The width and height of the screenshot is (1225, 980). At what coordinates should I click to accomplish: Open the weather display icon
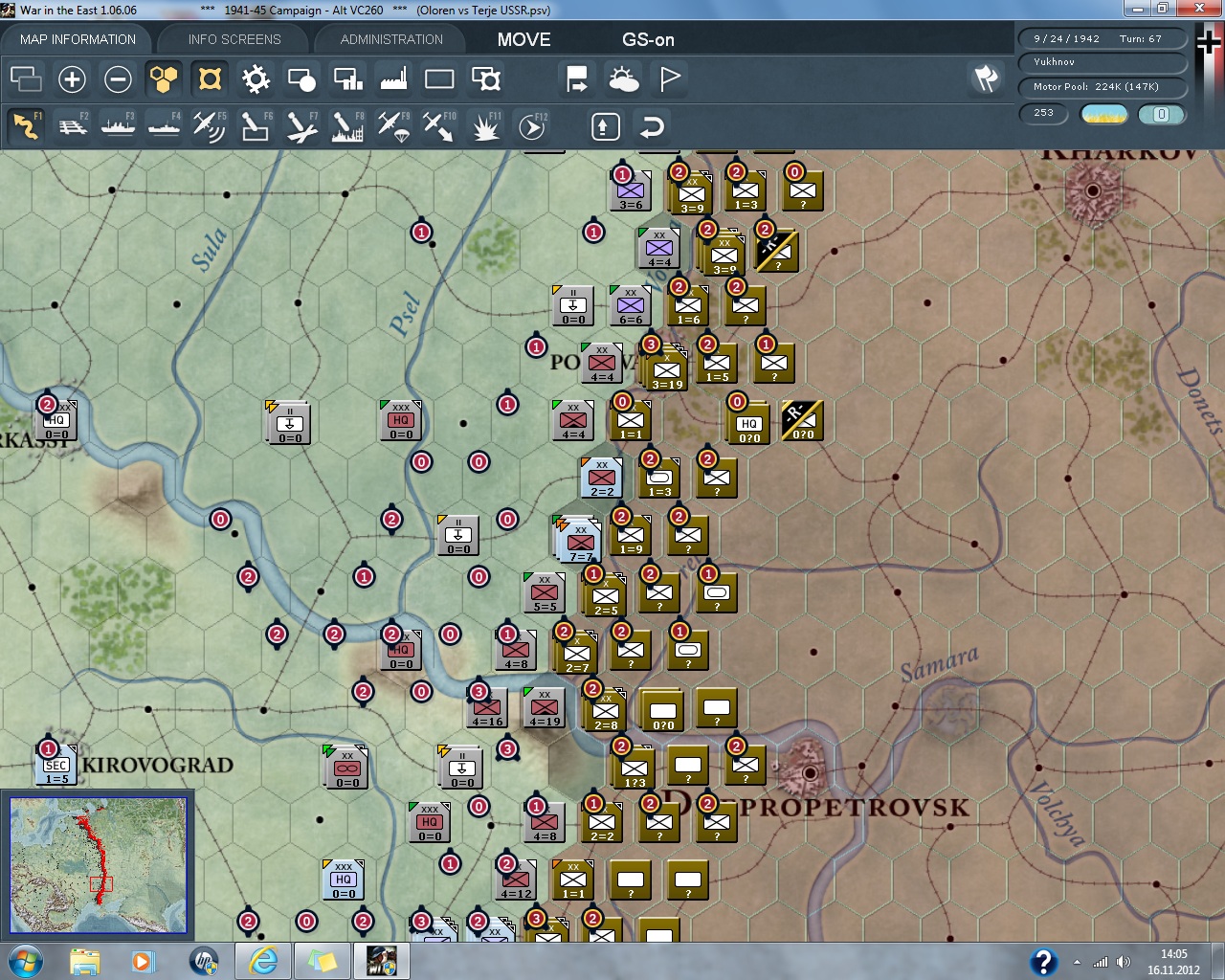624,79
